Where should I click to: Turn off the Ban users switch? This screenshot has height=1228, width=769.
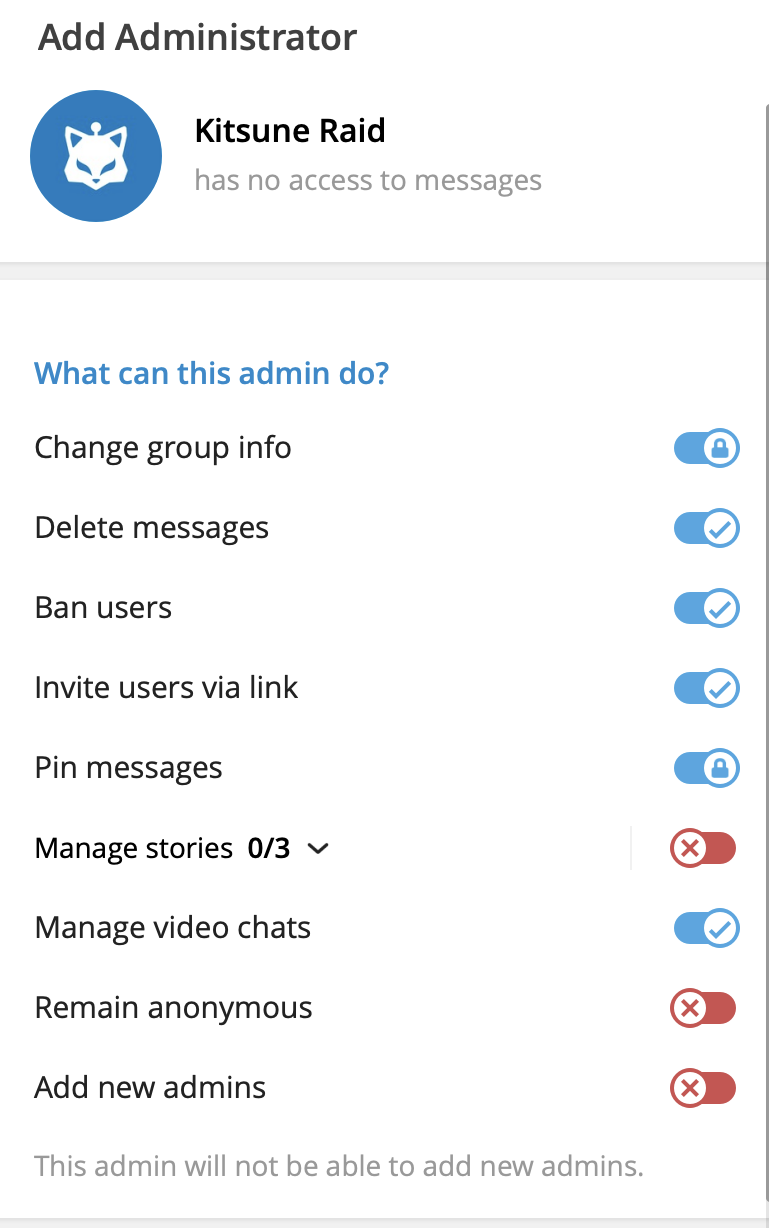pos(706,608)
